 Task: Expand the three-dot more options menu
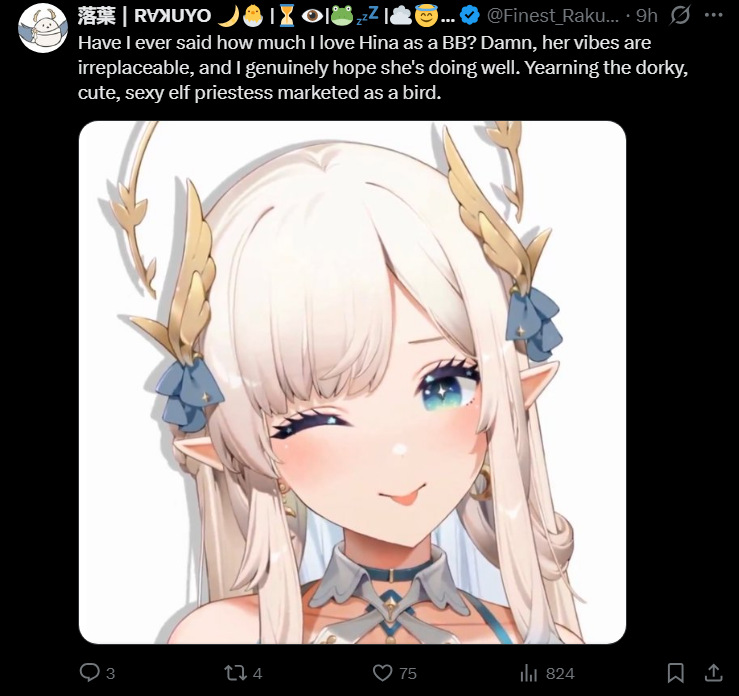pyautogui.click(x=714, y=15)
